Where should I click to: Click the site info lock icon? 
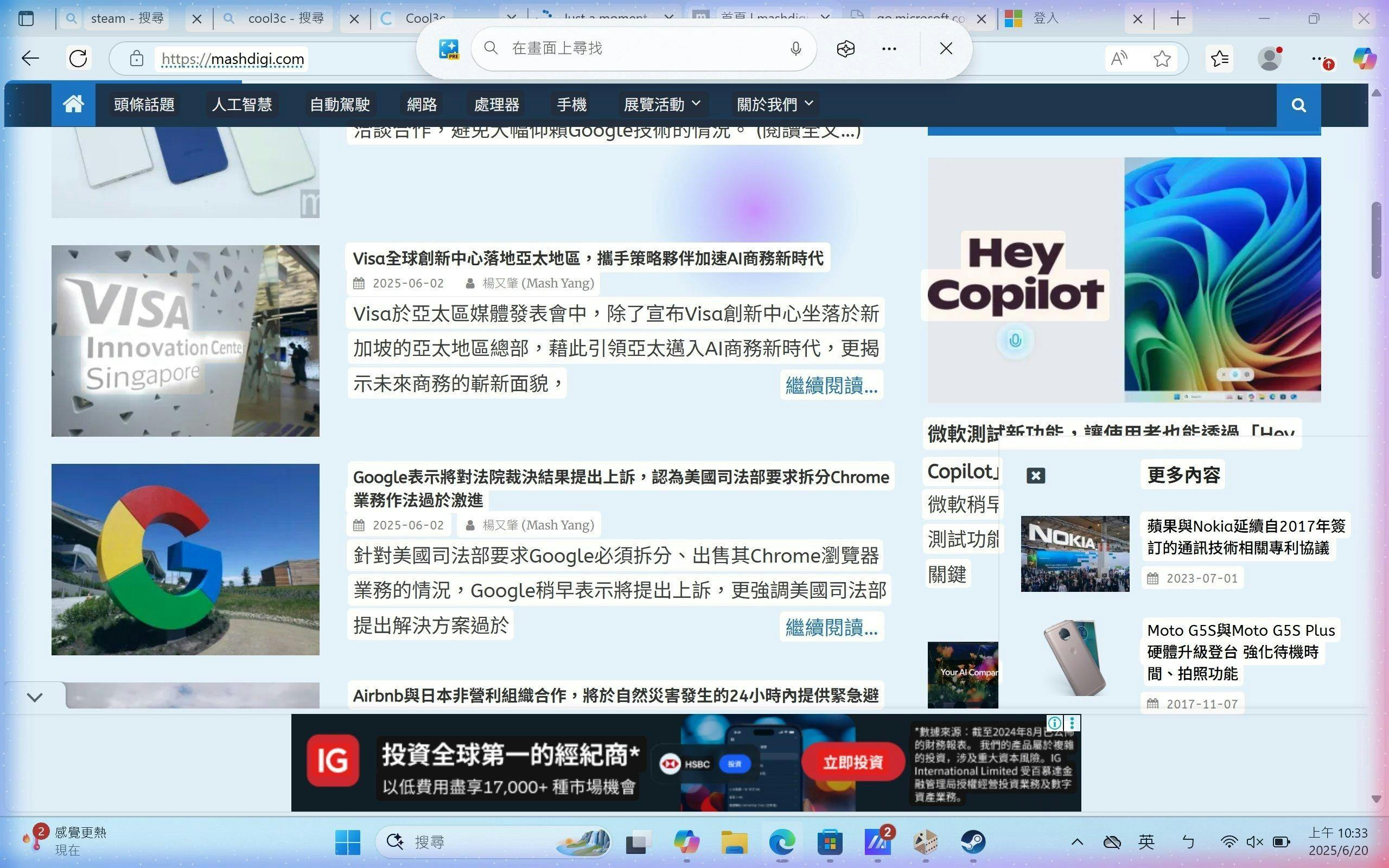coord(136,58)
